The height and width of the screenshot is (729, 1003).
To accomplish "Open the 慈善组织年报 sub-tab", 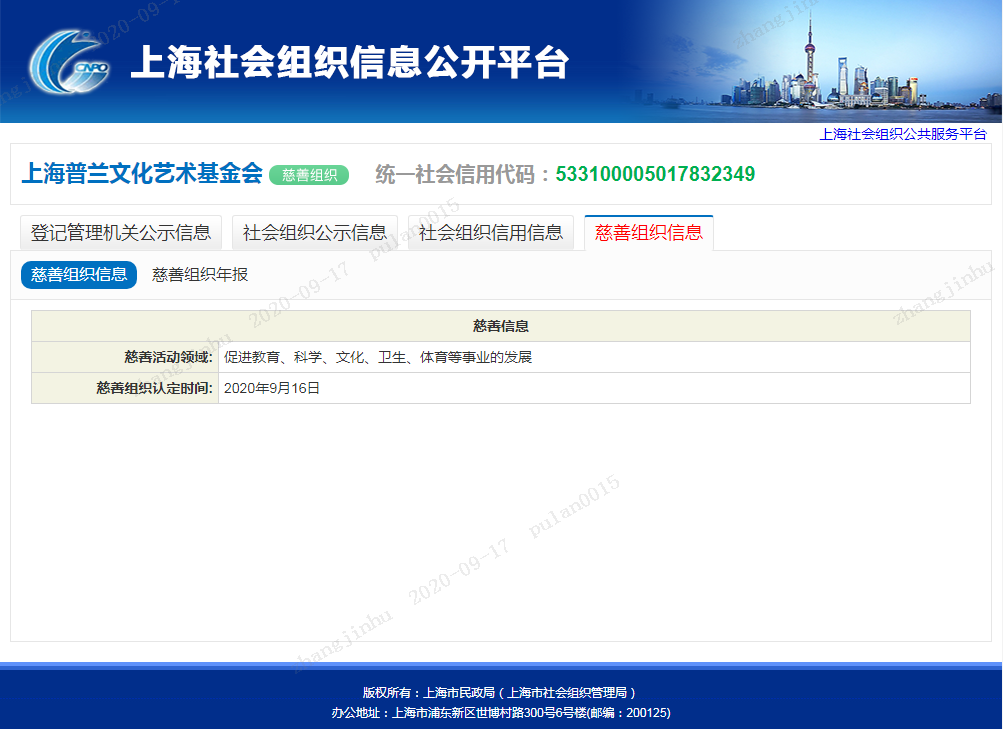I will tap(200, 274).
